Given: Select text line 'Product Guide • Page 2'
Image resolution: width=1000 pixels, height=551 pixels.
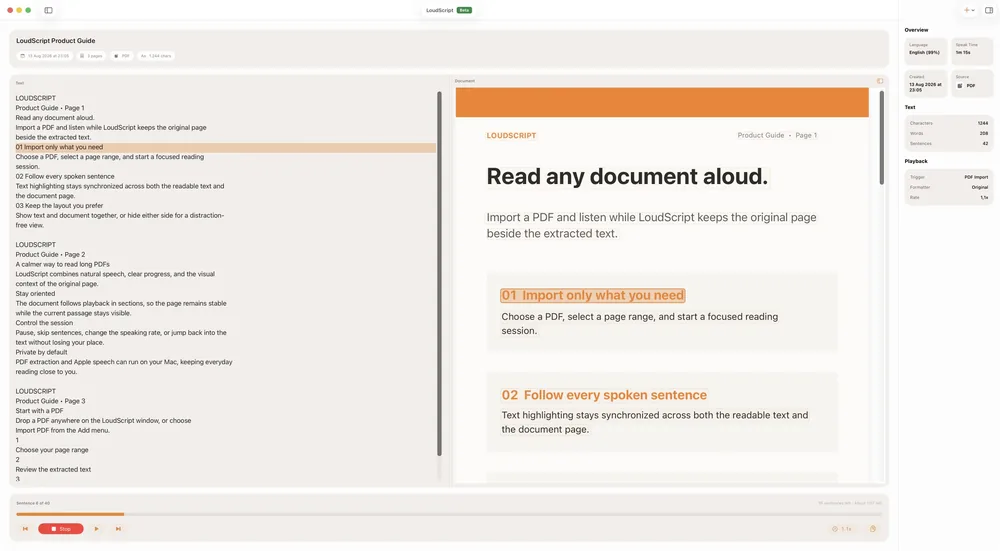Looking at the screenshot, I should [50, 254].
